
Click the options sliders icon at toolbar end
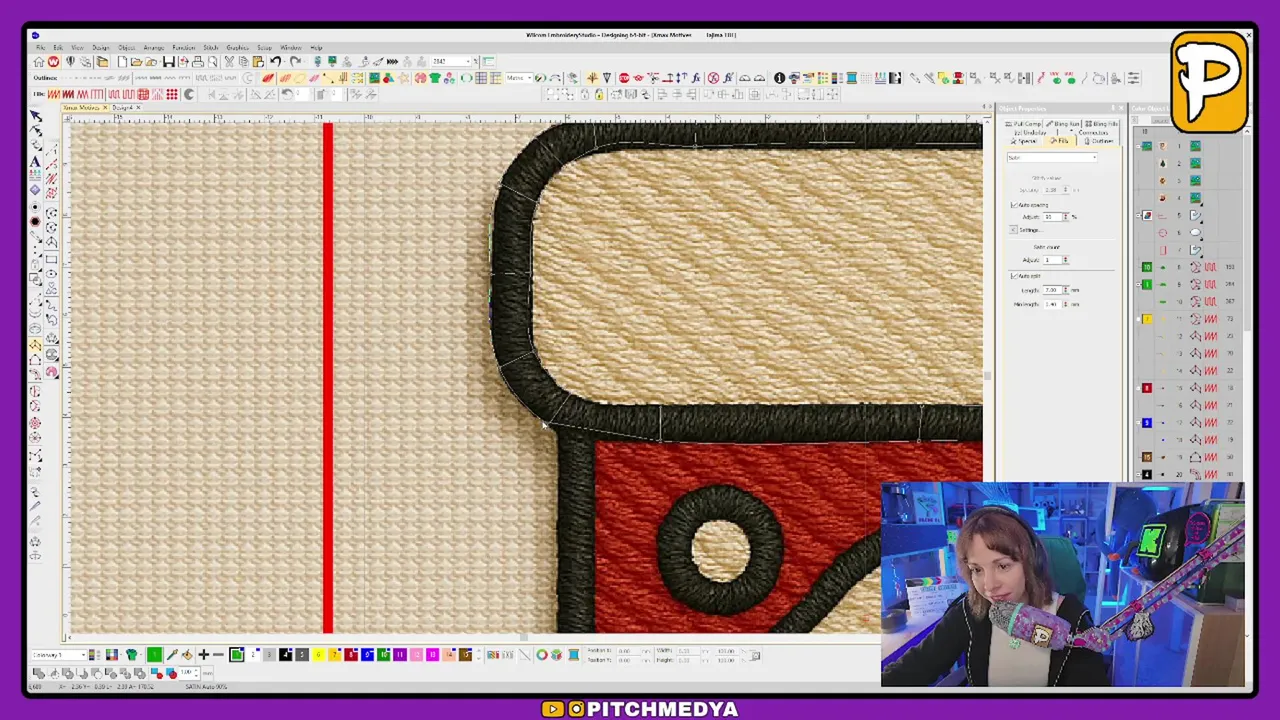tap(1133, 78)
